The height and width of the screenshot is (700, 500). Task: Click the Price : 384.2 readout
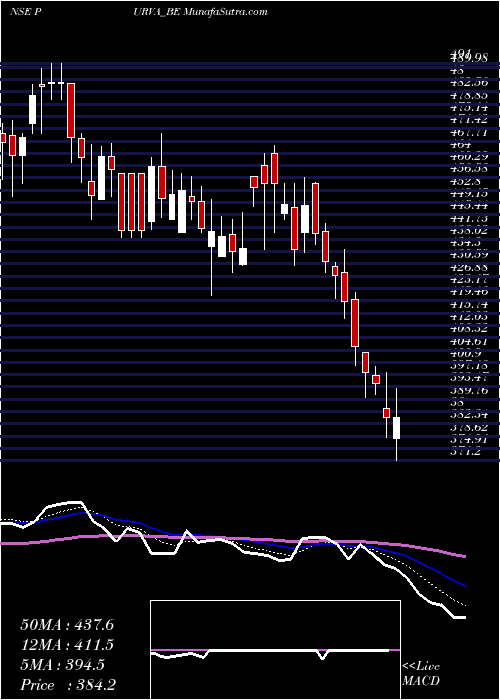67,685
